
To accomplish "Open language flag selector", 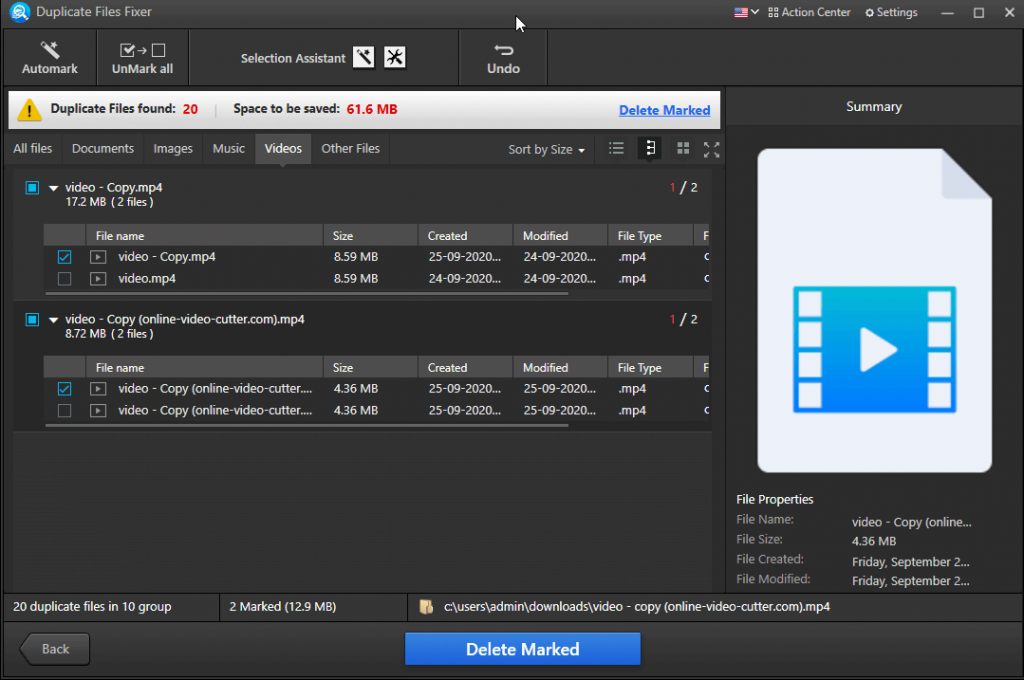I will [746, 12].
